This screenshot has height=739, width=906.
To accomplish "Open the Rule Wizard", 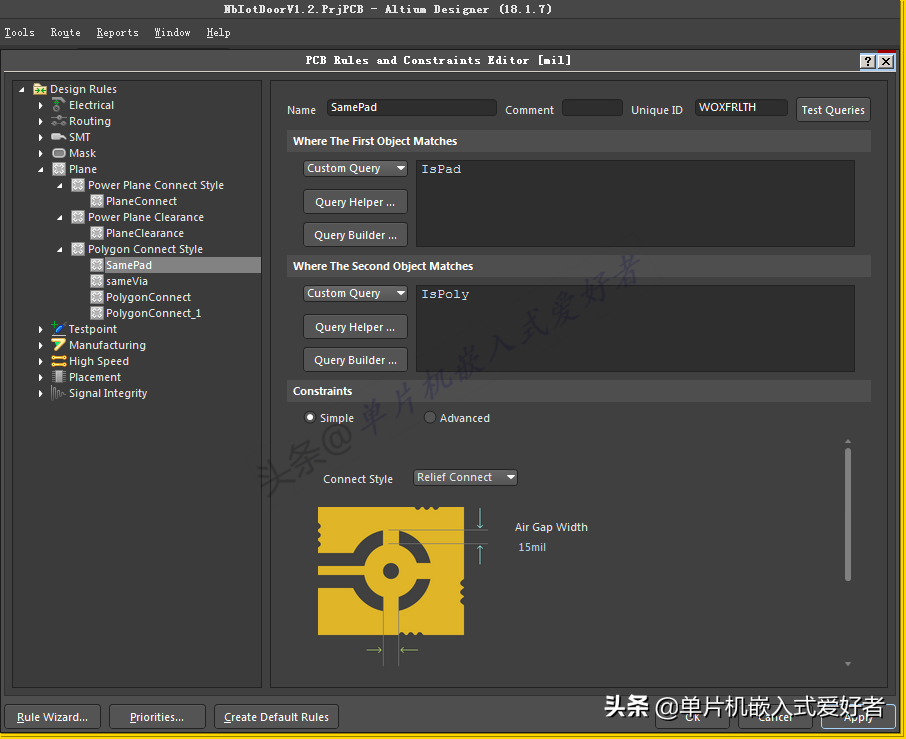I will 52,717.
